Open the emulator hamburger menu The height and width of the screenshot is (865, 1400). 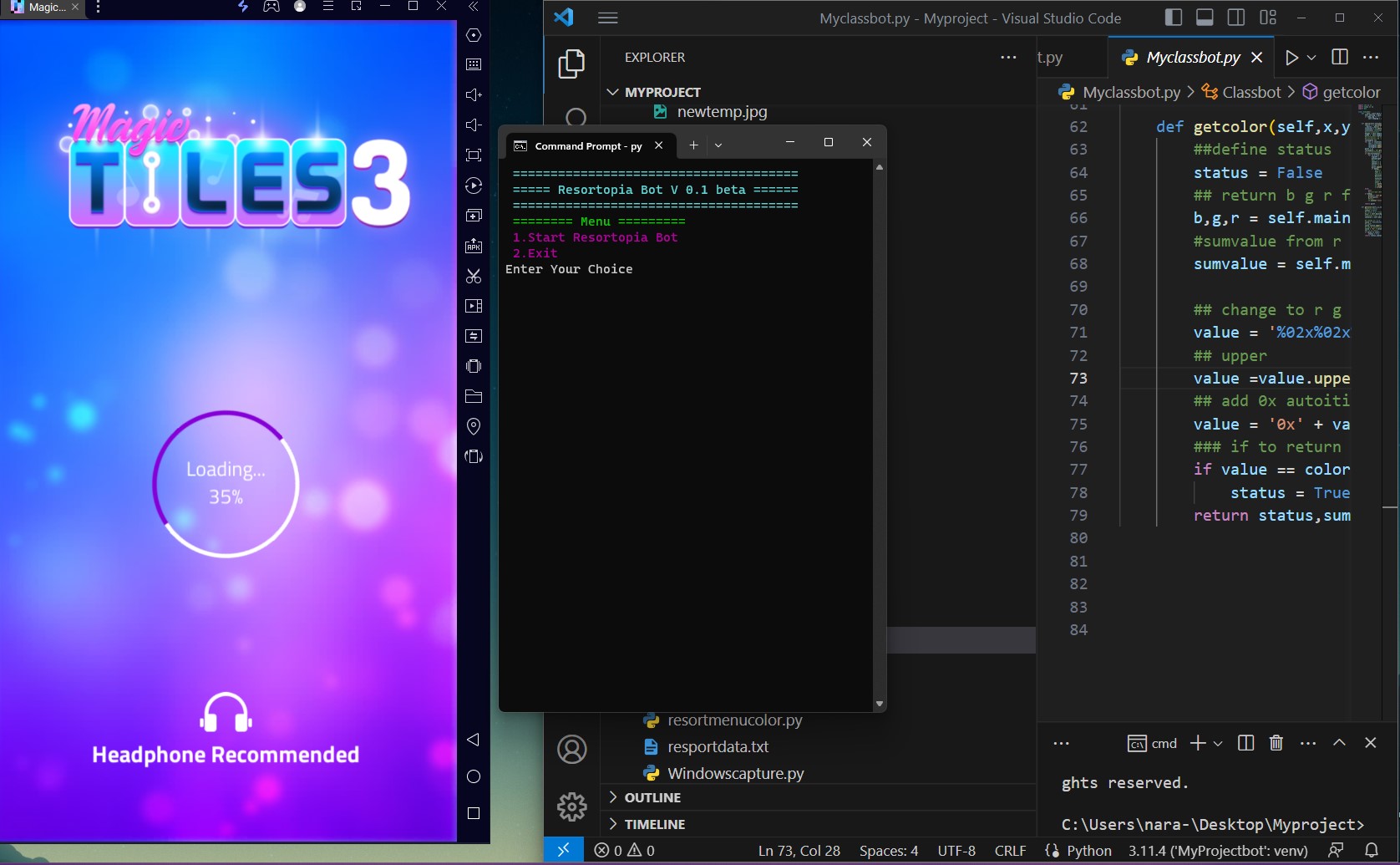coord(328,7)
